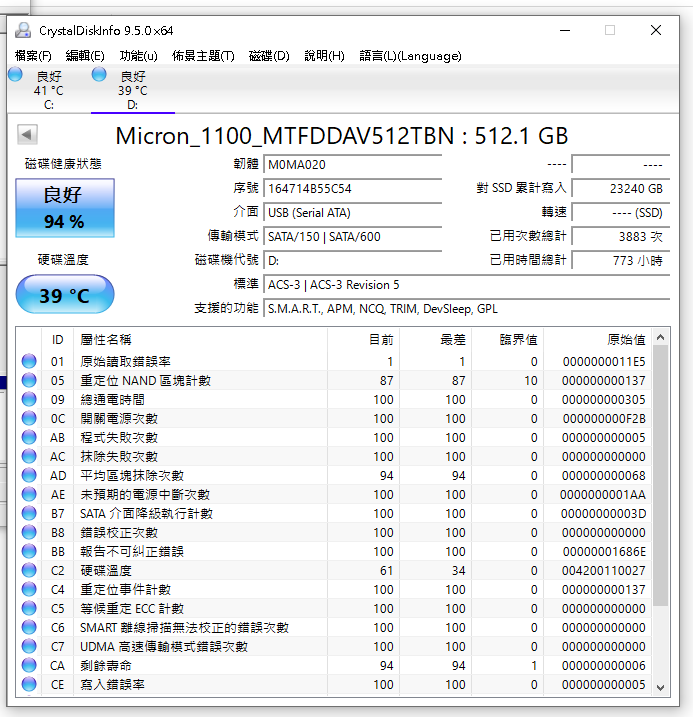The width and height of the screenshot is (693, 717).
Task: Click the ID column header
Action: pyautogui.click(x=58, y=340)
